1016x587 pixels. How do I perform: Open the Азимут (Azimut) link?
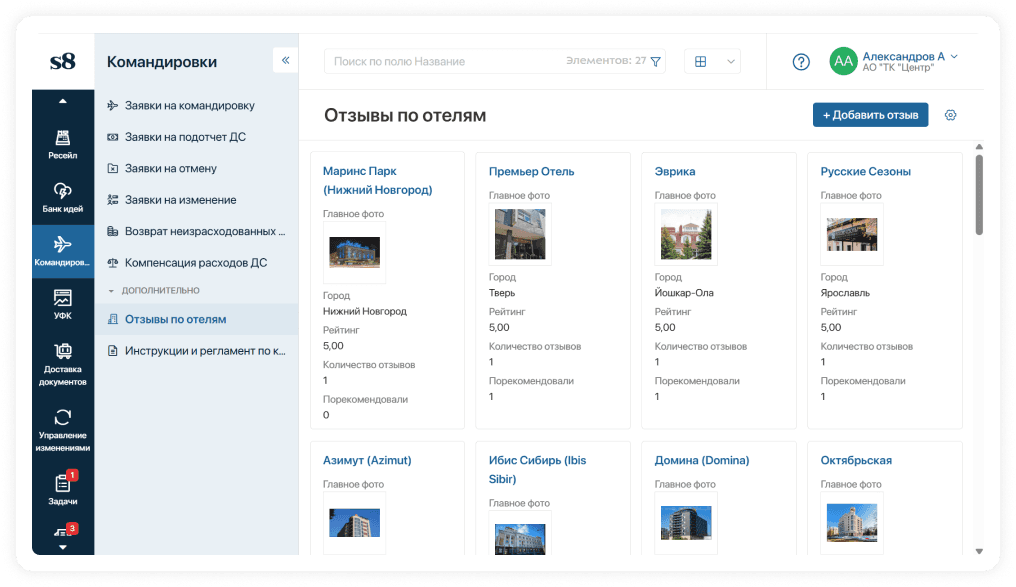pos(367,461)
